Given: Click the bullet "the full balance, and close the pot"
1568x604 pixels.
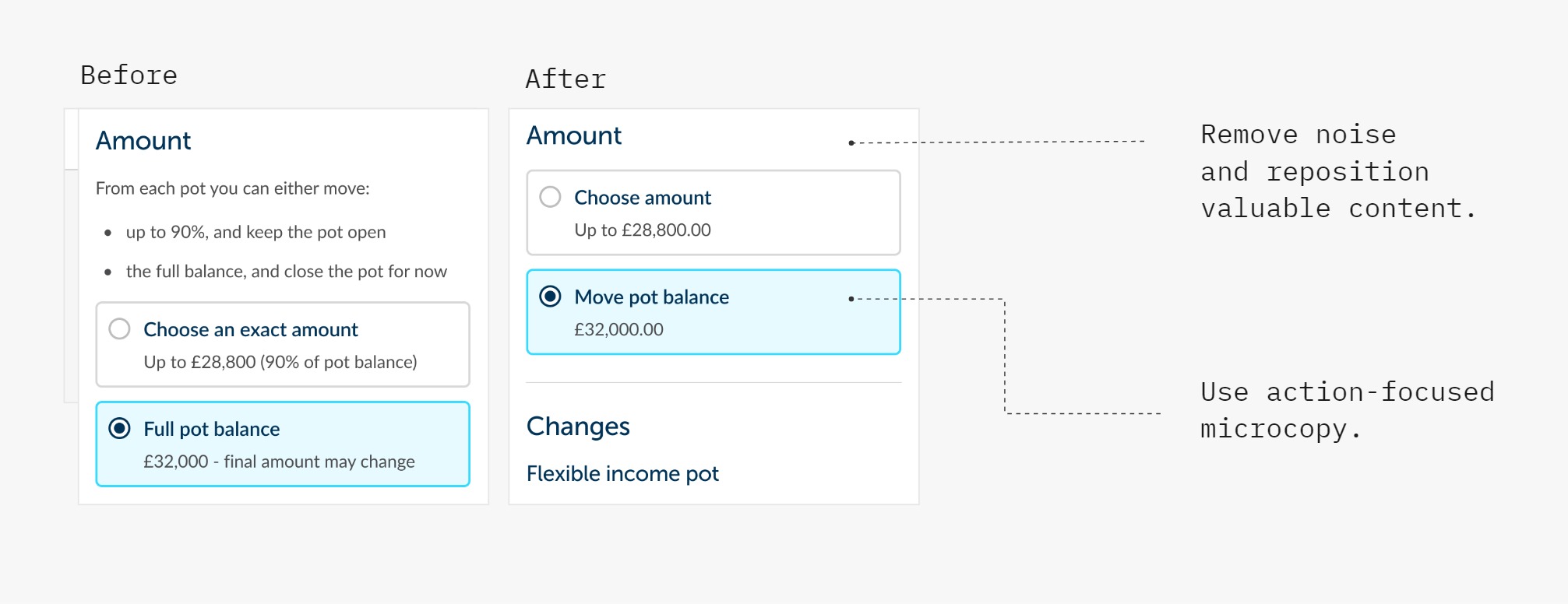Looking at the screenshot, I should coord(286,271).
